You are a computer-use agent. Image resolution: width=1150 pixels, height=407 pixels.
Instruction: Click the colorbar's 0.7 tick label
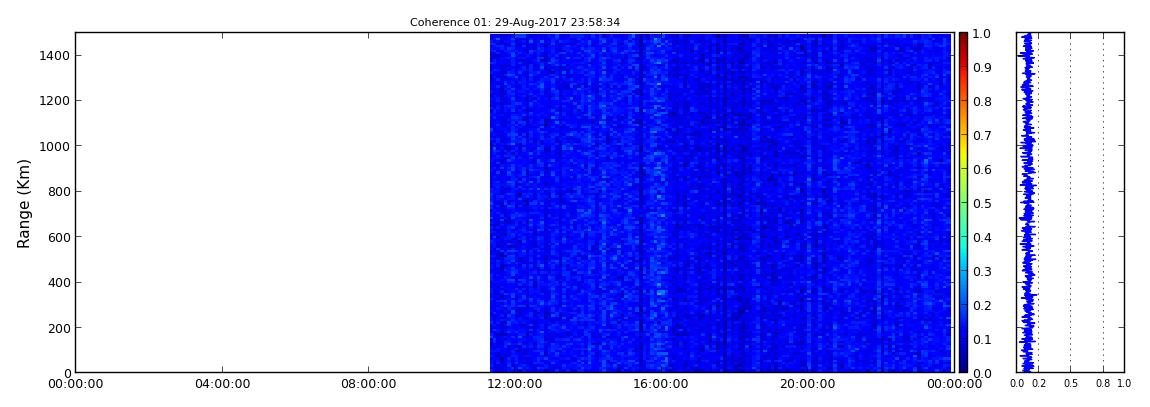click(981, 136)
